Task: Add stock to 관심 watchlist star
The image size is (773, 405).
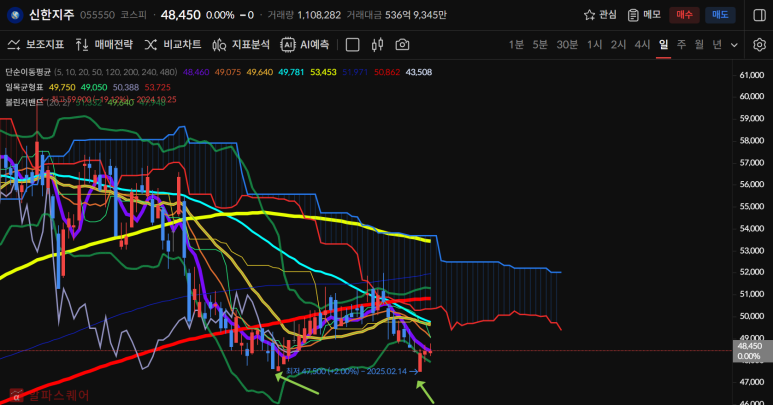Action: (x=600, y=15)
